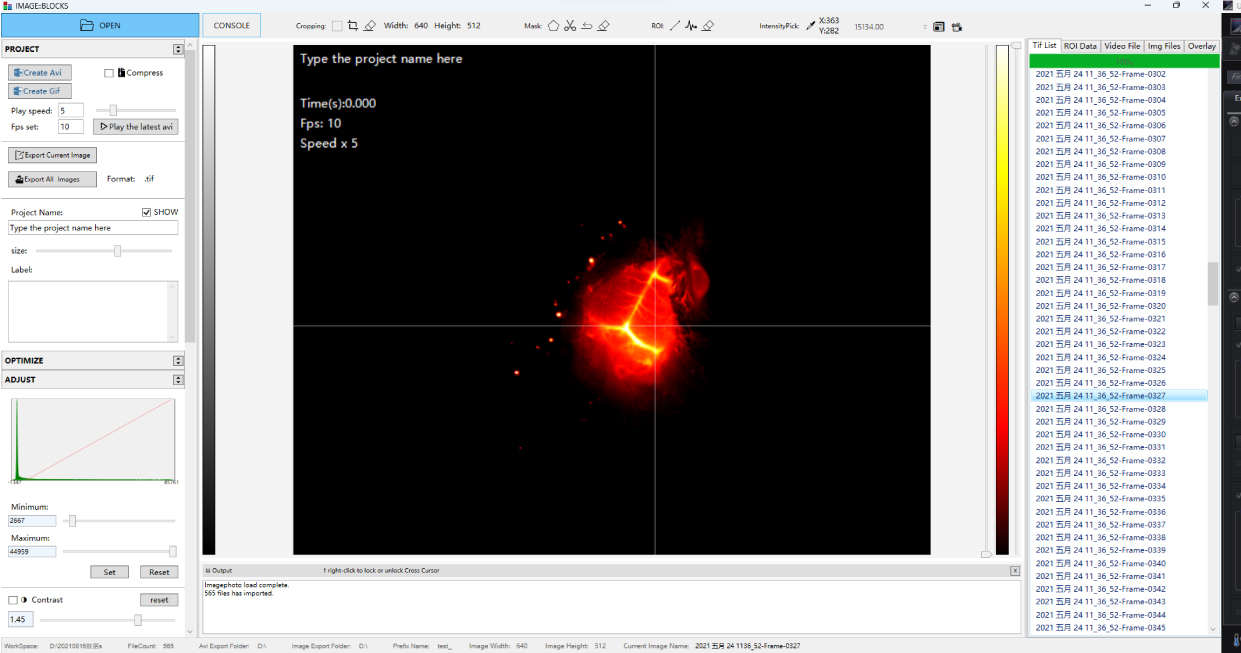The image size is (1241, 653).
Task: Activate the IntensityPick eyedropper
Action: pyautogui.click(x=810, y=26)
